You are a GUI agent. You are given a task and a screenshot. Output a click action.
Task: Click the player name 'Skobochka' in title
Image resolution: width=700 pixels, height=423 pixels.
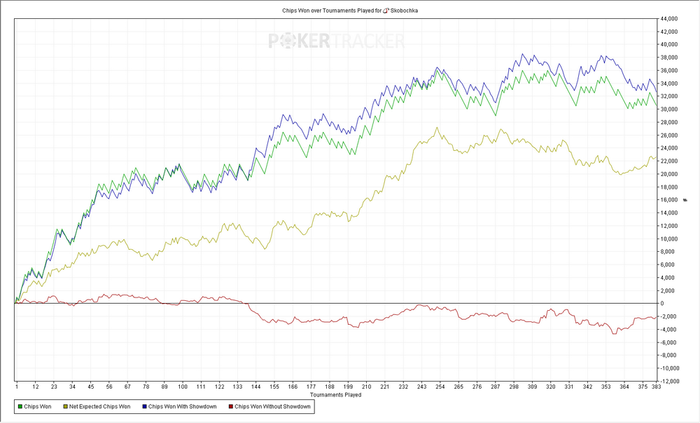point(404,10)
